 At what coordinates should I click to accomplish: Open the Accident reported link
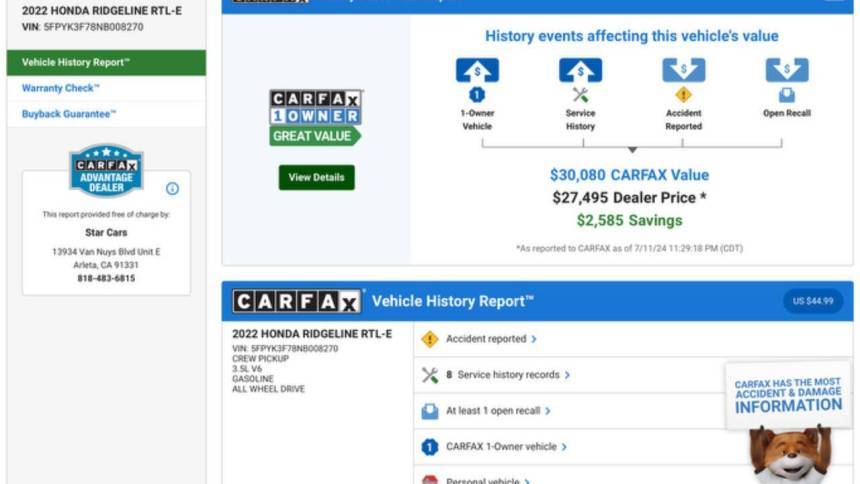[486, 339]
